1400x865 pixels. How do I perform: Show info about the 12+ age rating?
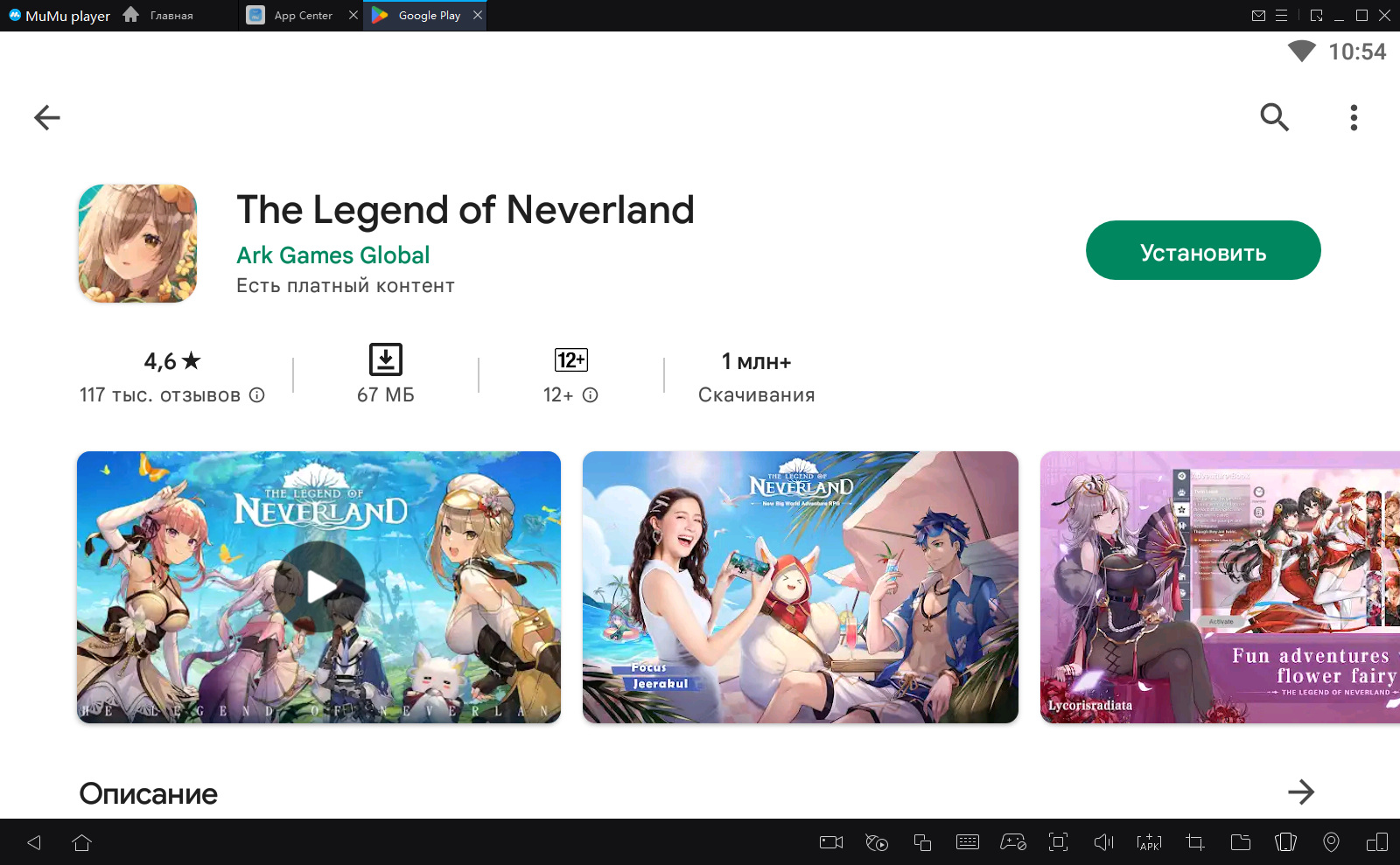pyautogui.click(x=591, y=395)
